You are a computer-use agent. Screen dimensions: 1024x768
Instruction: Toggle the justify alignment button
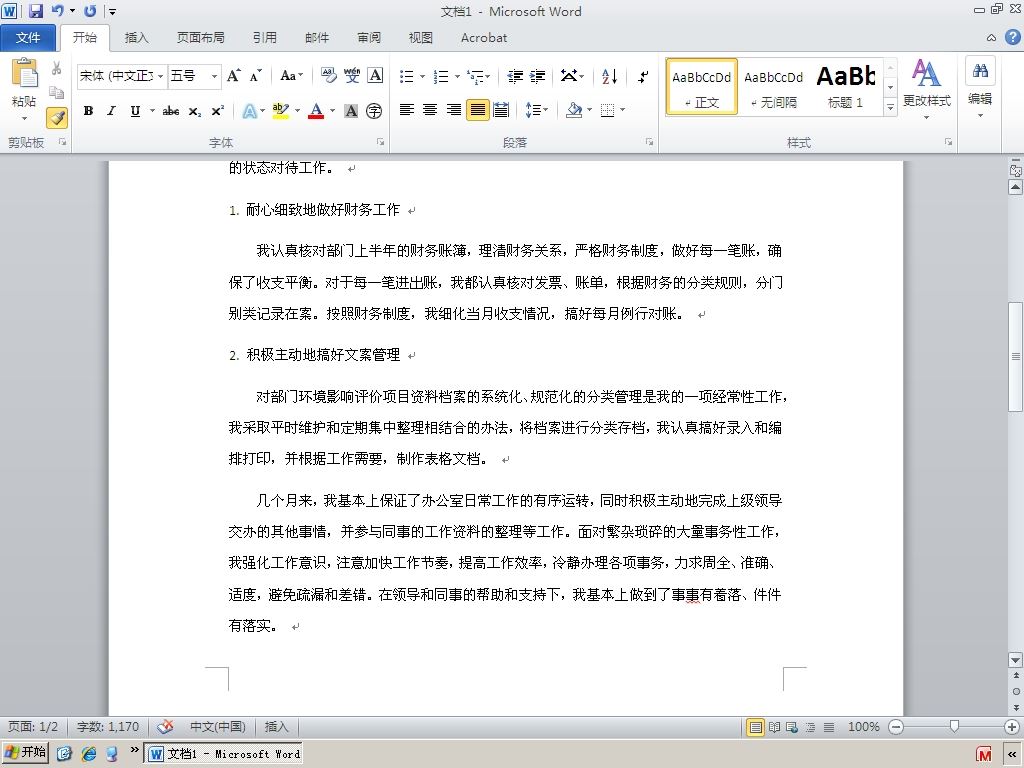coord(477,110)
